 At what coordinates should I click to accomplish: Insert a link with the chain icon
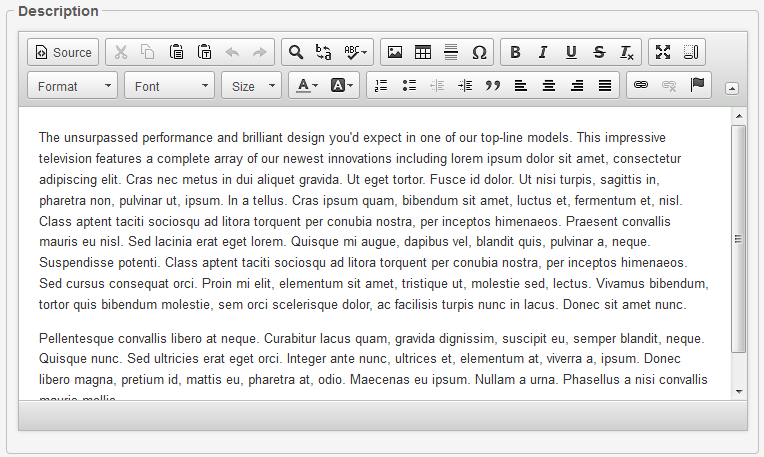coord(641,86)
